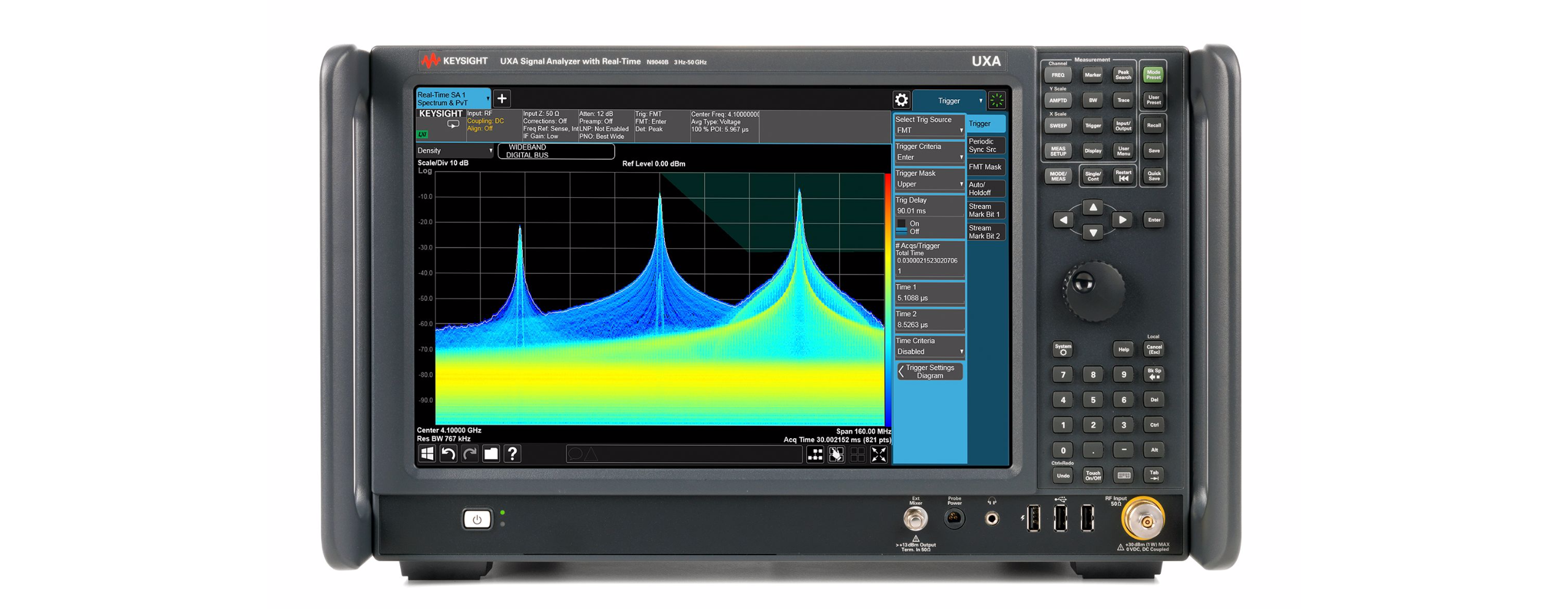
Task: Edit Time 1 value 5.1088 µs
Action: tap(929, 298)
